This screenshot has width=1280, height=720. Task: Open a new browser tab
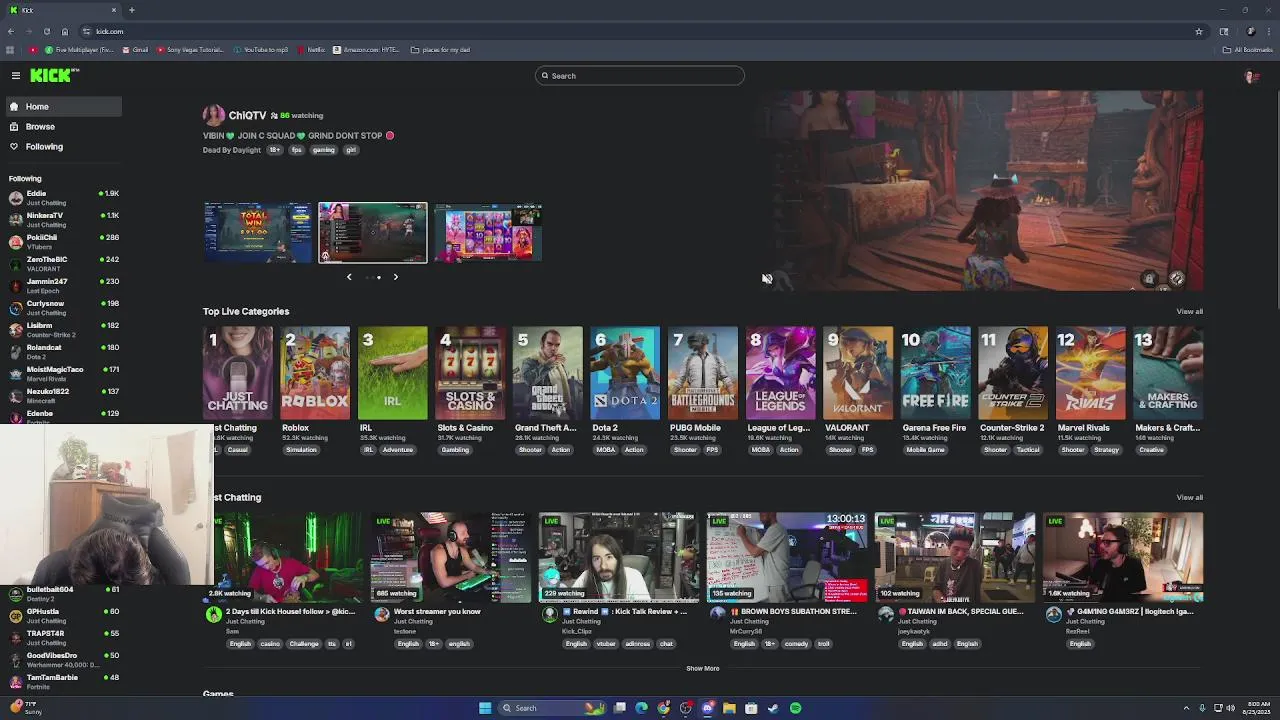[x=131, y=10]
